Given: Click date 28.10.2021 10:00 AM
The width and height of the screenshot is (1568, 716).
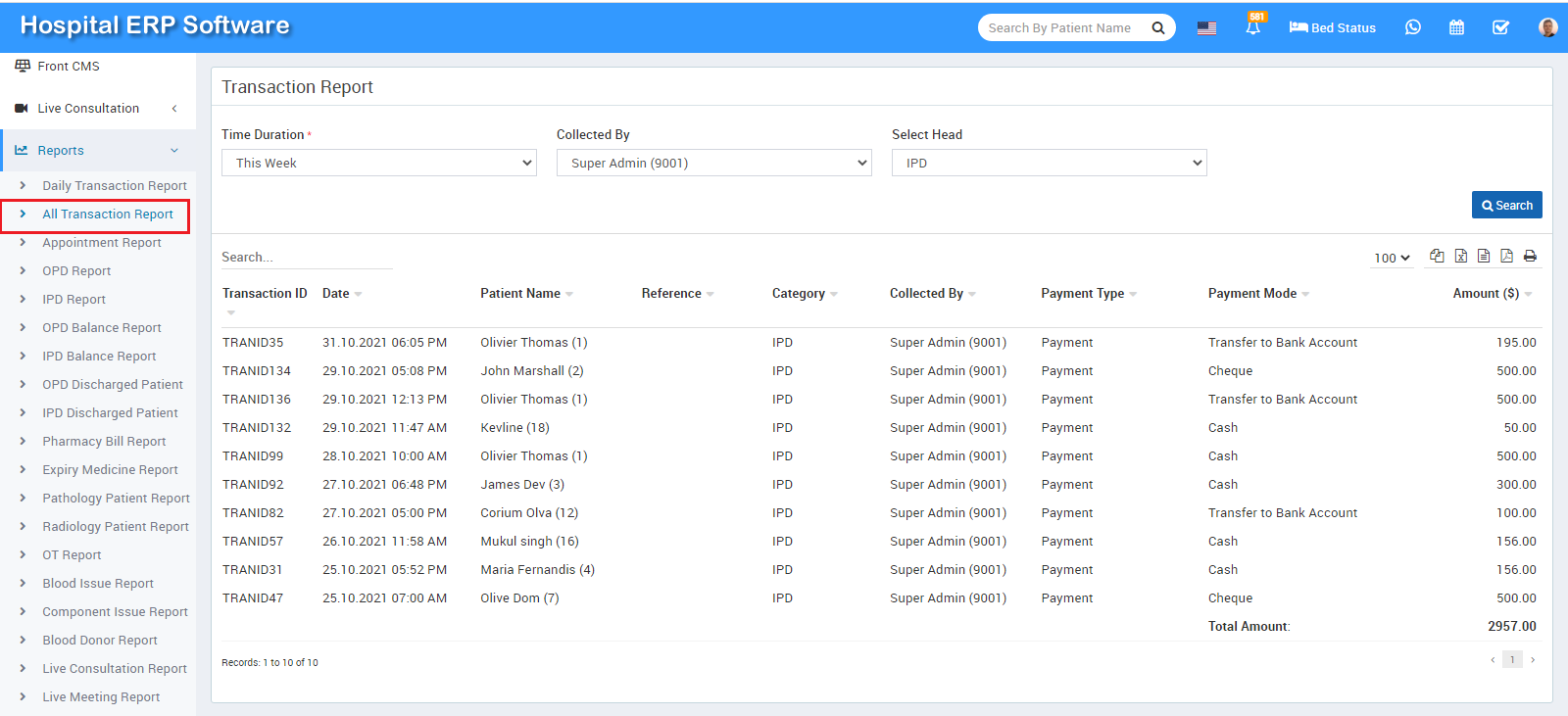Looking at the screenshot, I should click(x=384, y=455).
